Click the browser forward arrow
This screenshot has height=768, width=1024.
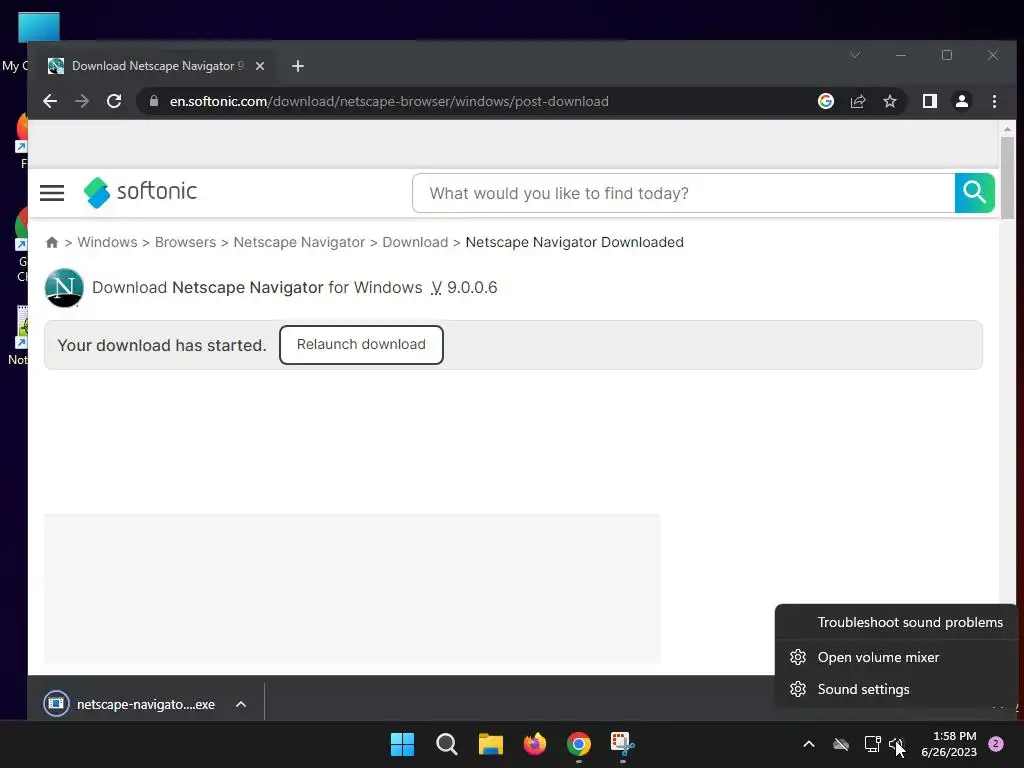tap(82, 101)
